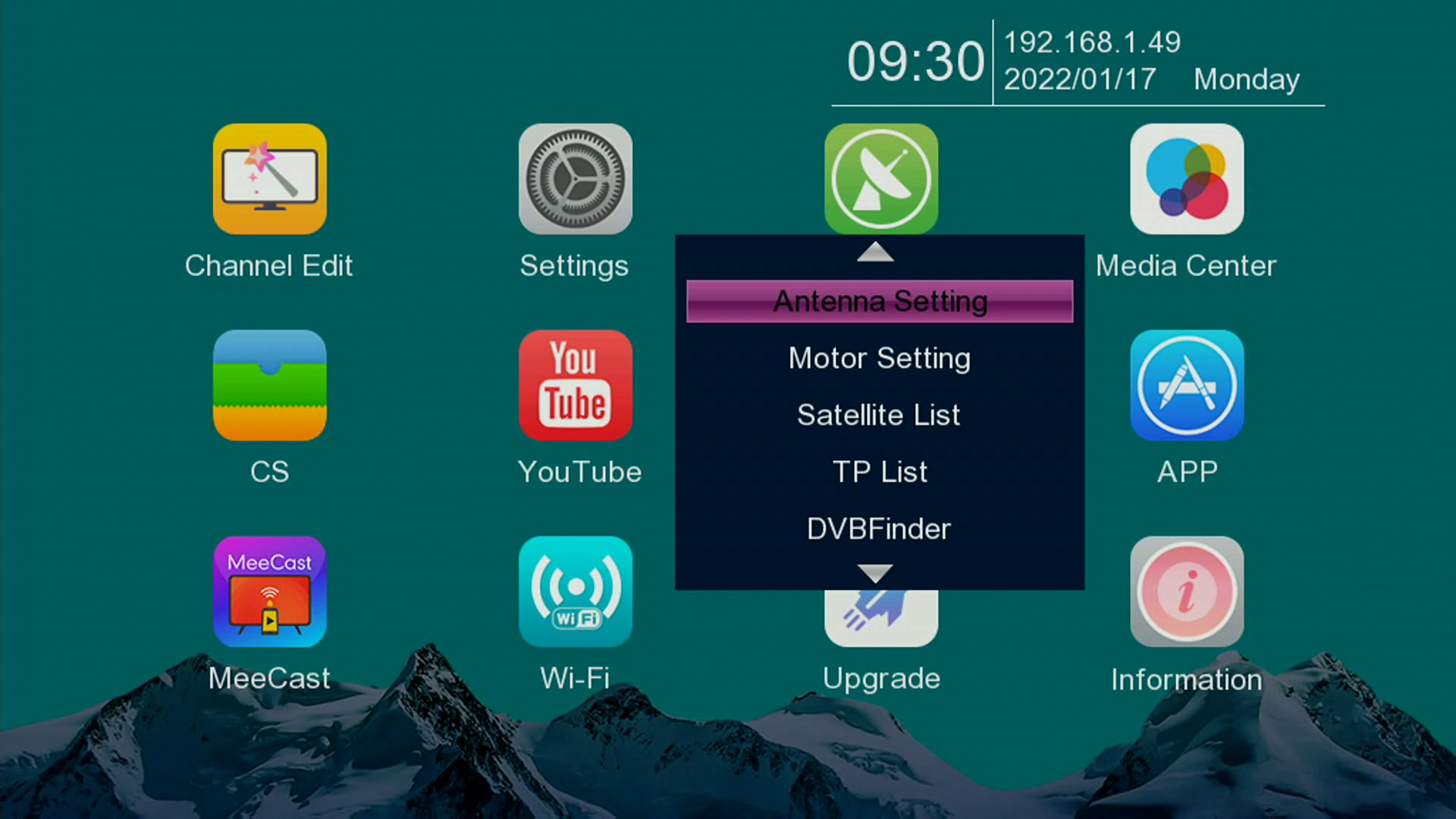
Task: Launch the MeeCast icon
Action: coord(269,591)
